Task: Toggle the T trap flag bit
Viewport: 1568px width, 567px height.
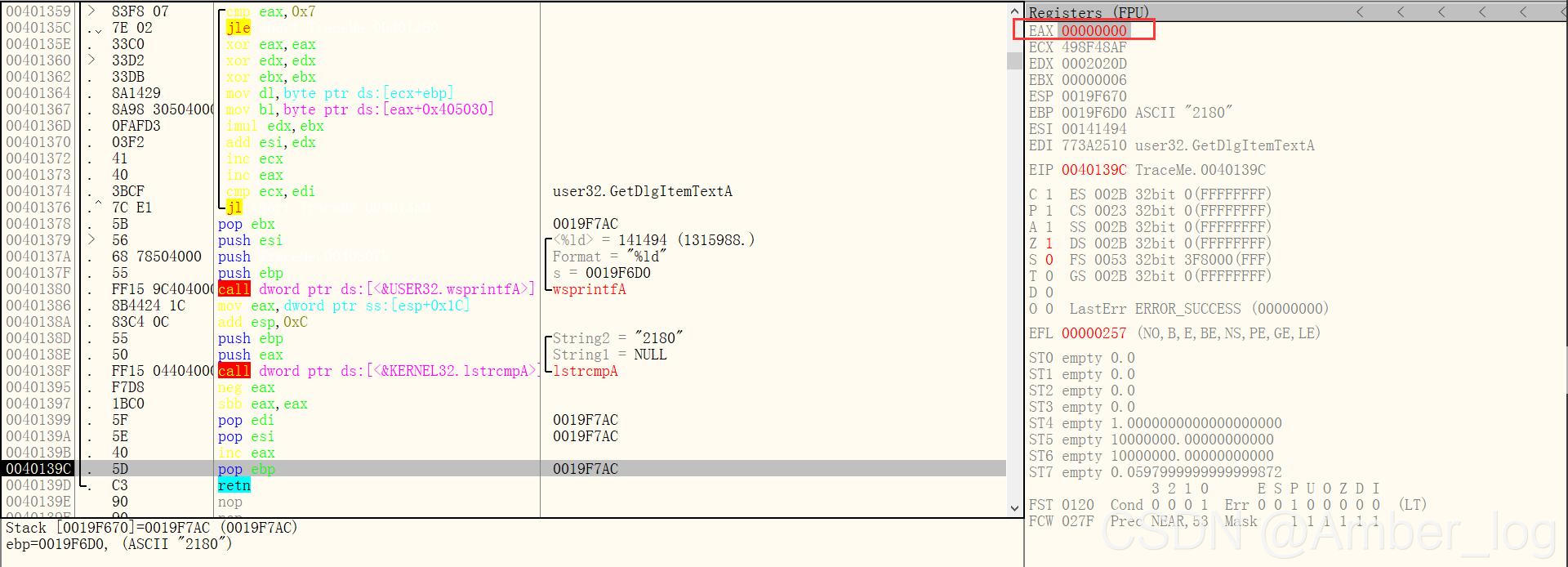Action: point(1049,276)
